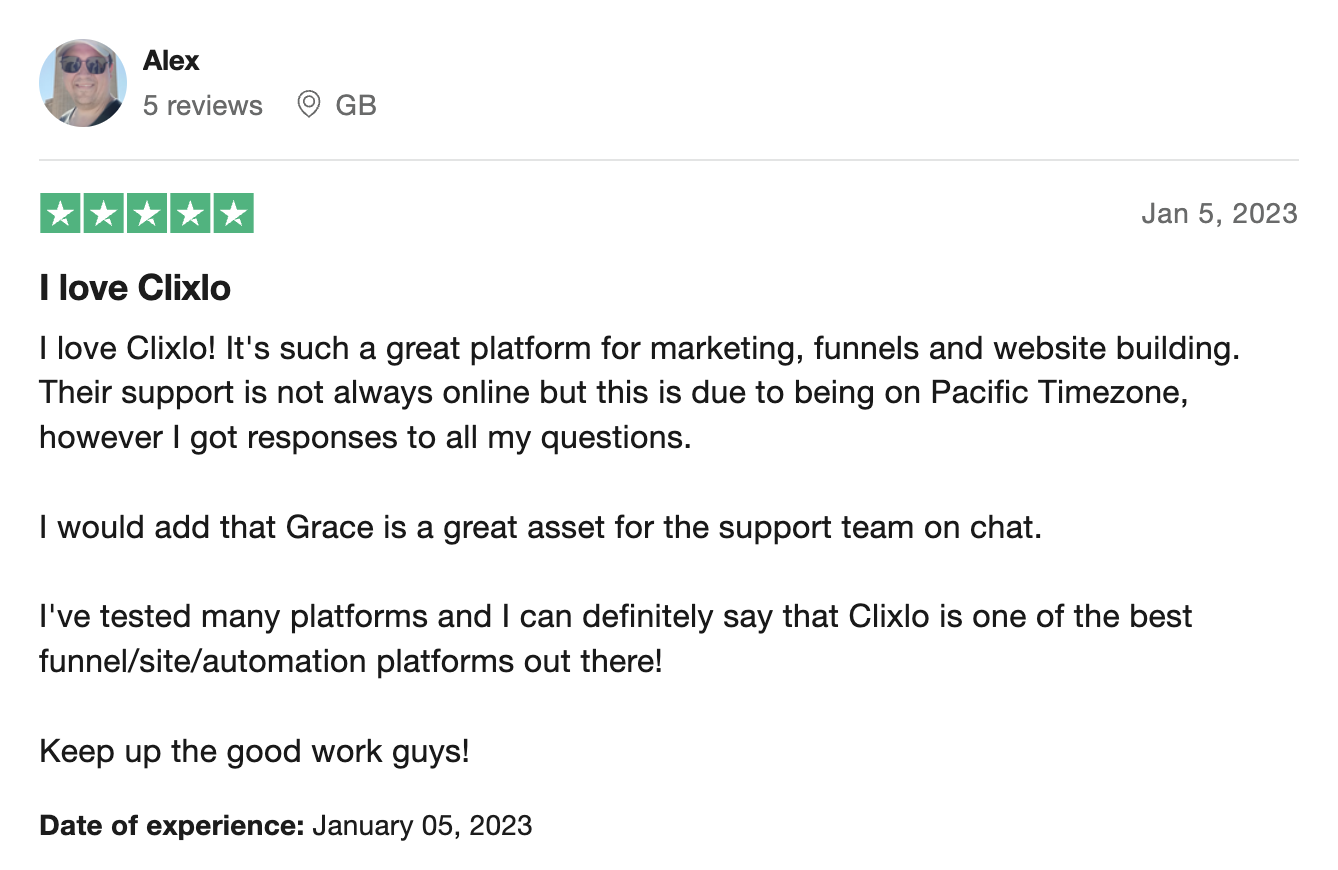This screenshot has height=870, width=1338.
Task: Click the second green rating star
Action: pos(103,214)
